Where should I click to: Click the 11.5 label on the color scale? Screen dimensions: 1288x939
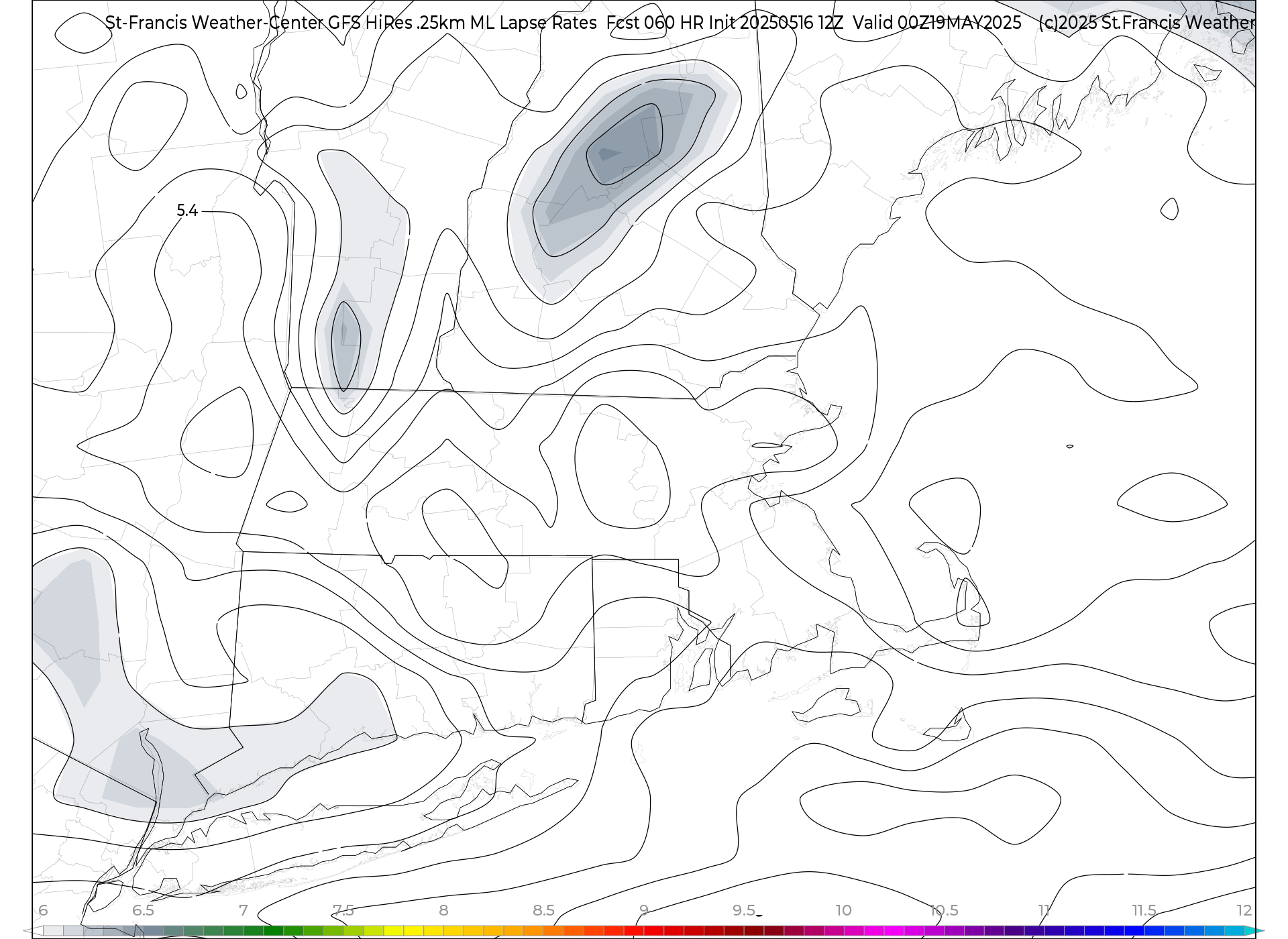(x=1144, y=911)
